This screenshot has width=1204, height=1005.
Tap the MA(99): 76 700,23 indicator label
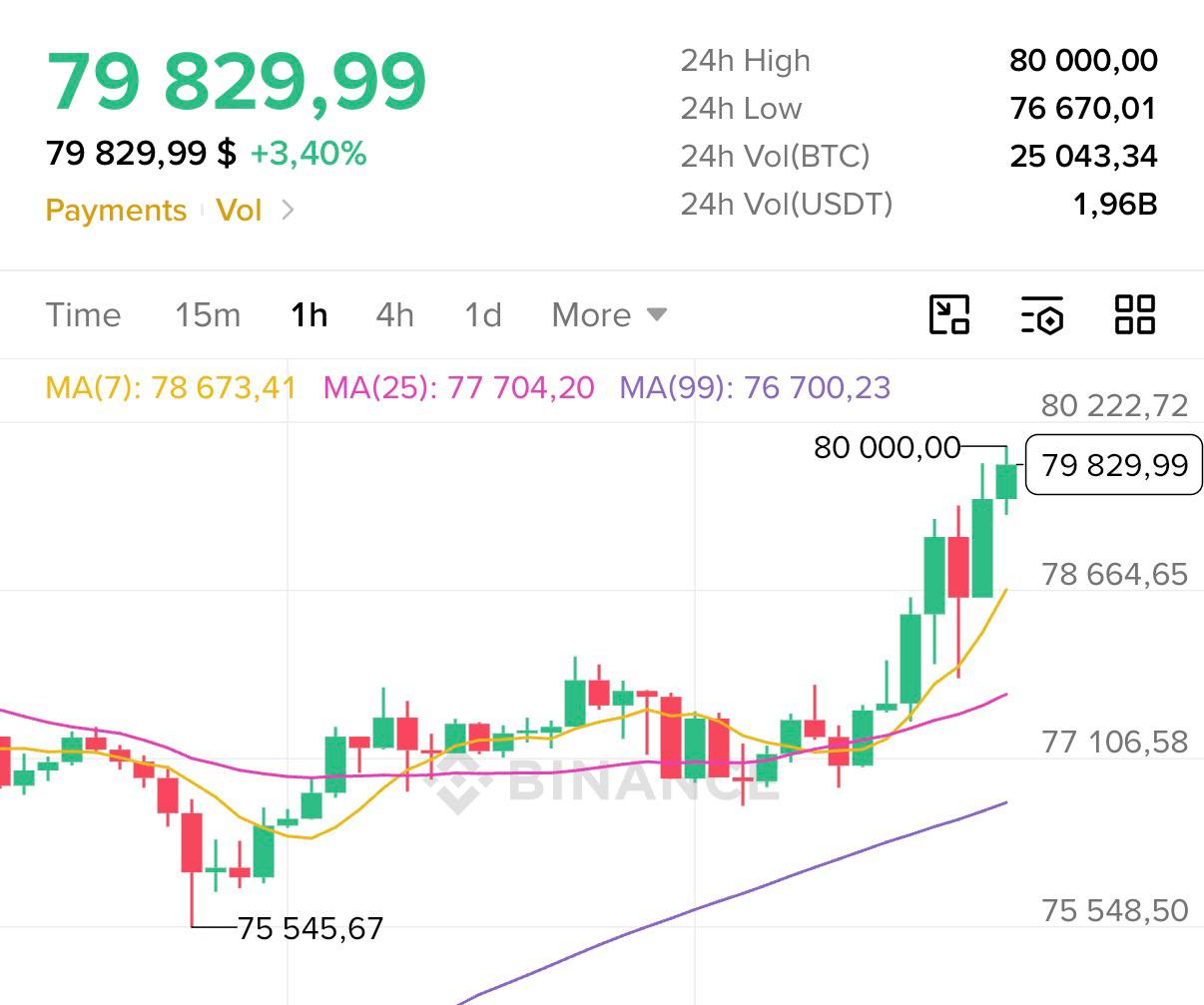(x=755, y=387)
